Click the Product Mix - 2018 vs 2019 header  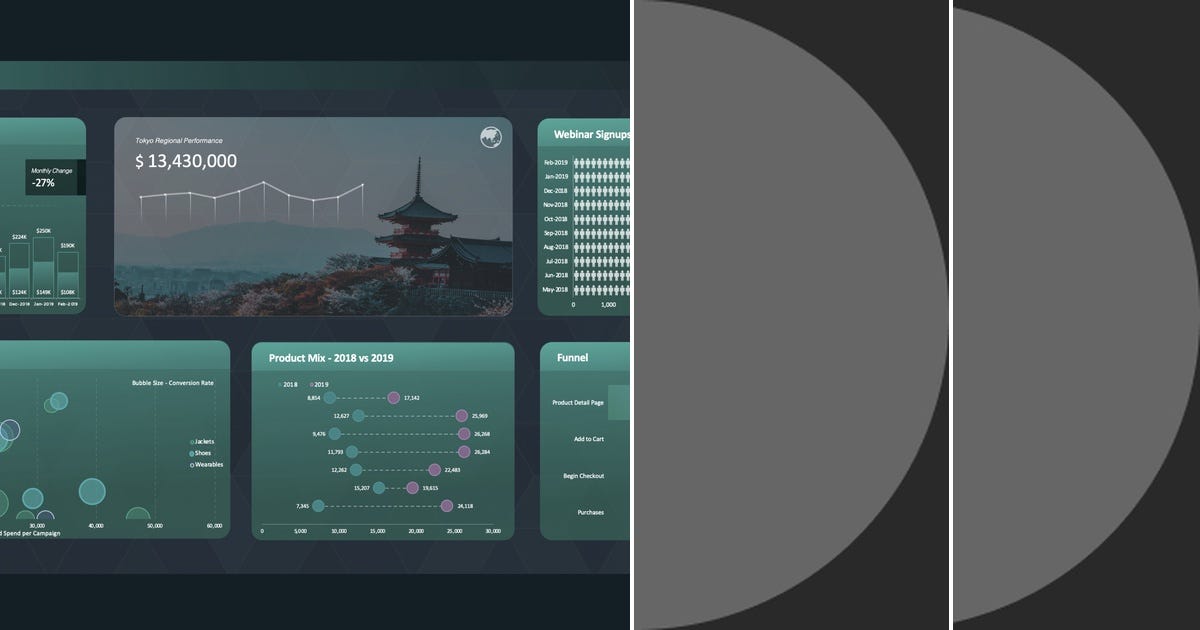(x=330, y=357)
